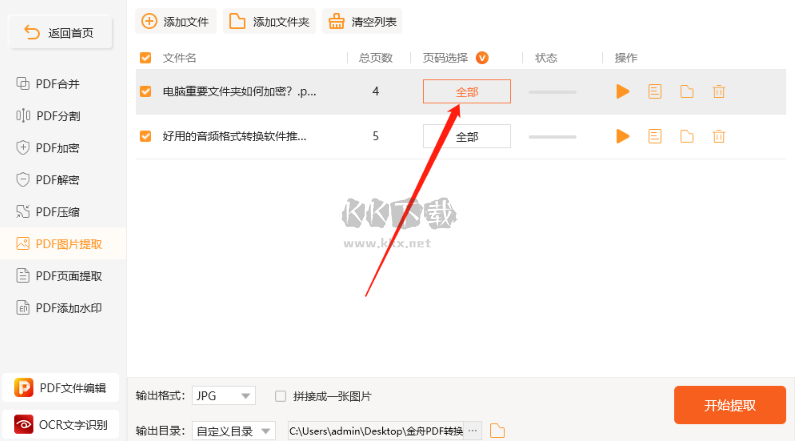The image size is (795, 441).
Task: Open output directory folder icon at bottom
Action: pyautogui.click(x=497, y=431)
